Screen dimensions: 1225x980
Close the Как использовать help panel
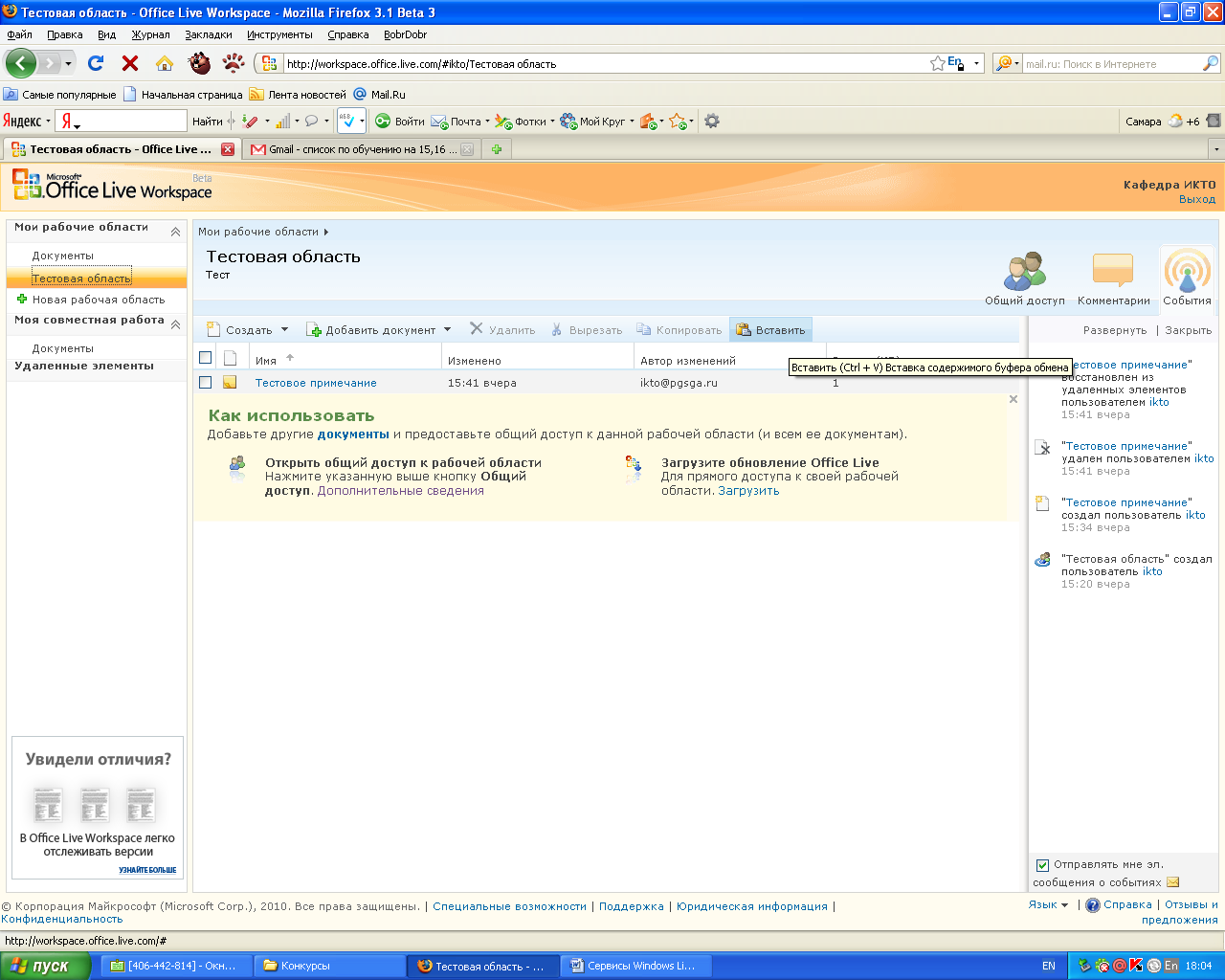tap(1013, 399)
